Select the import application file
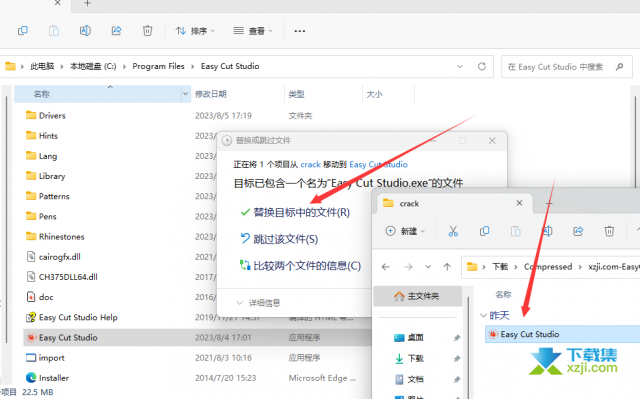The width and height of the screenshot is (640, 399). (x=51, y=358)
